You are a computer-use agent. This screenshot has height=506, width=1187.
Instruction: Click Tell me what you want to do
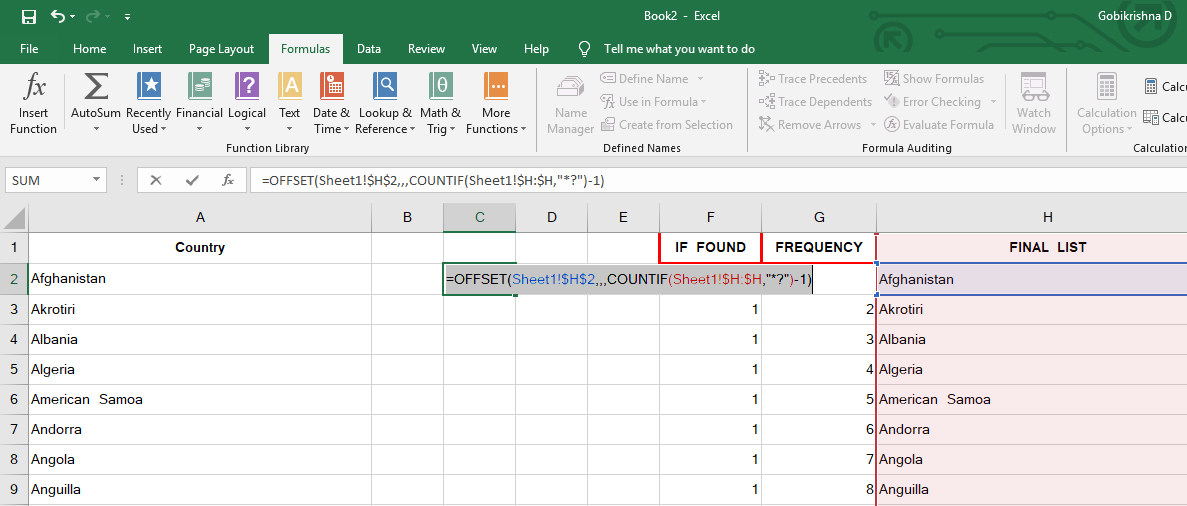(x=679, y=48)
